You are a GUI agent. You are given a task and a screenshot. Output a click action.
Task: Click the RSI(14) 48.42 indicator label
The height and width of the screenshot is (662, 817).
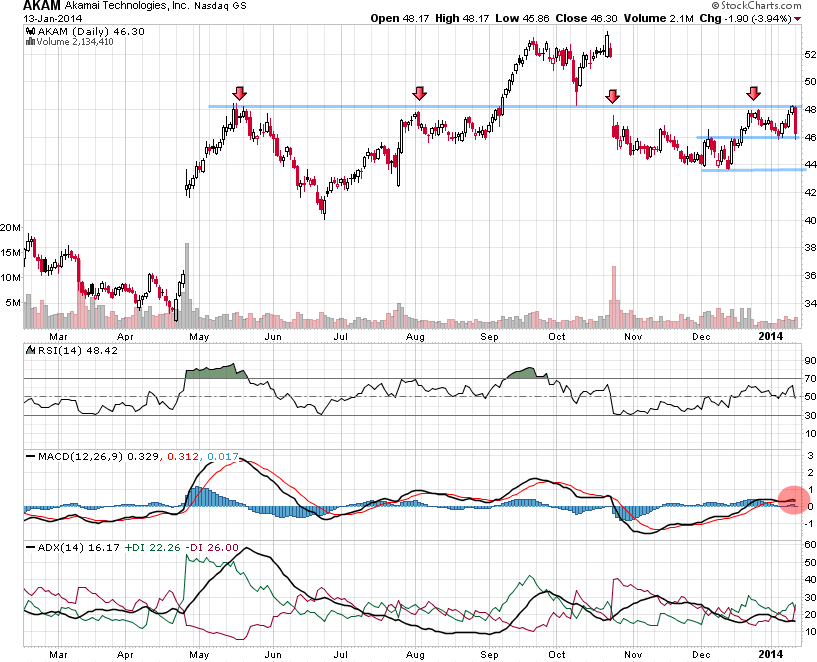pyautogui.click(x=77, y=351)
